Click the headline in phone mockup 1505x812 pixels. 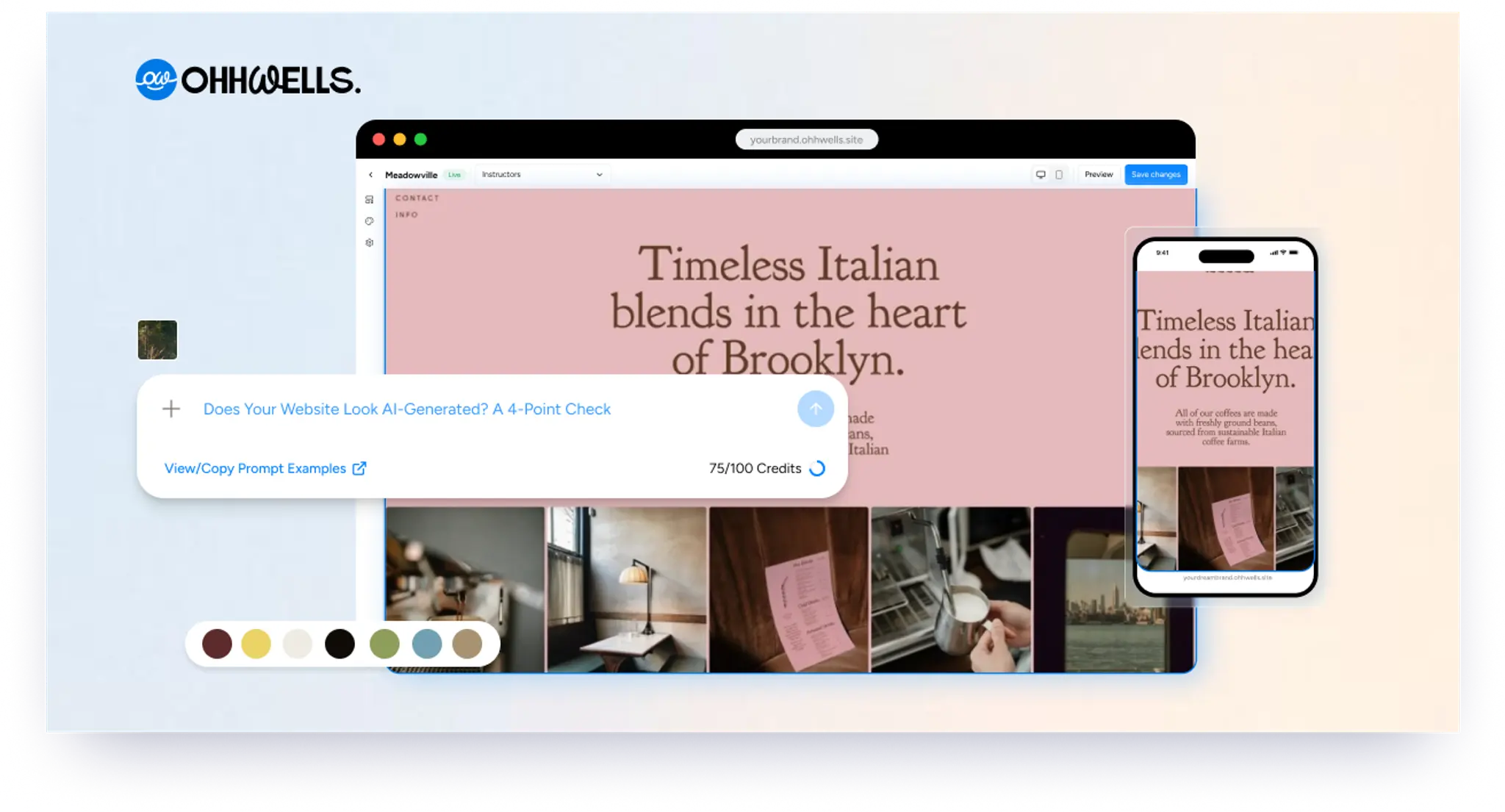[1225, 350]
